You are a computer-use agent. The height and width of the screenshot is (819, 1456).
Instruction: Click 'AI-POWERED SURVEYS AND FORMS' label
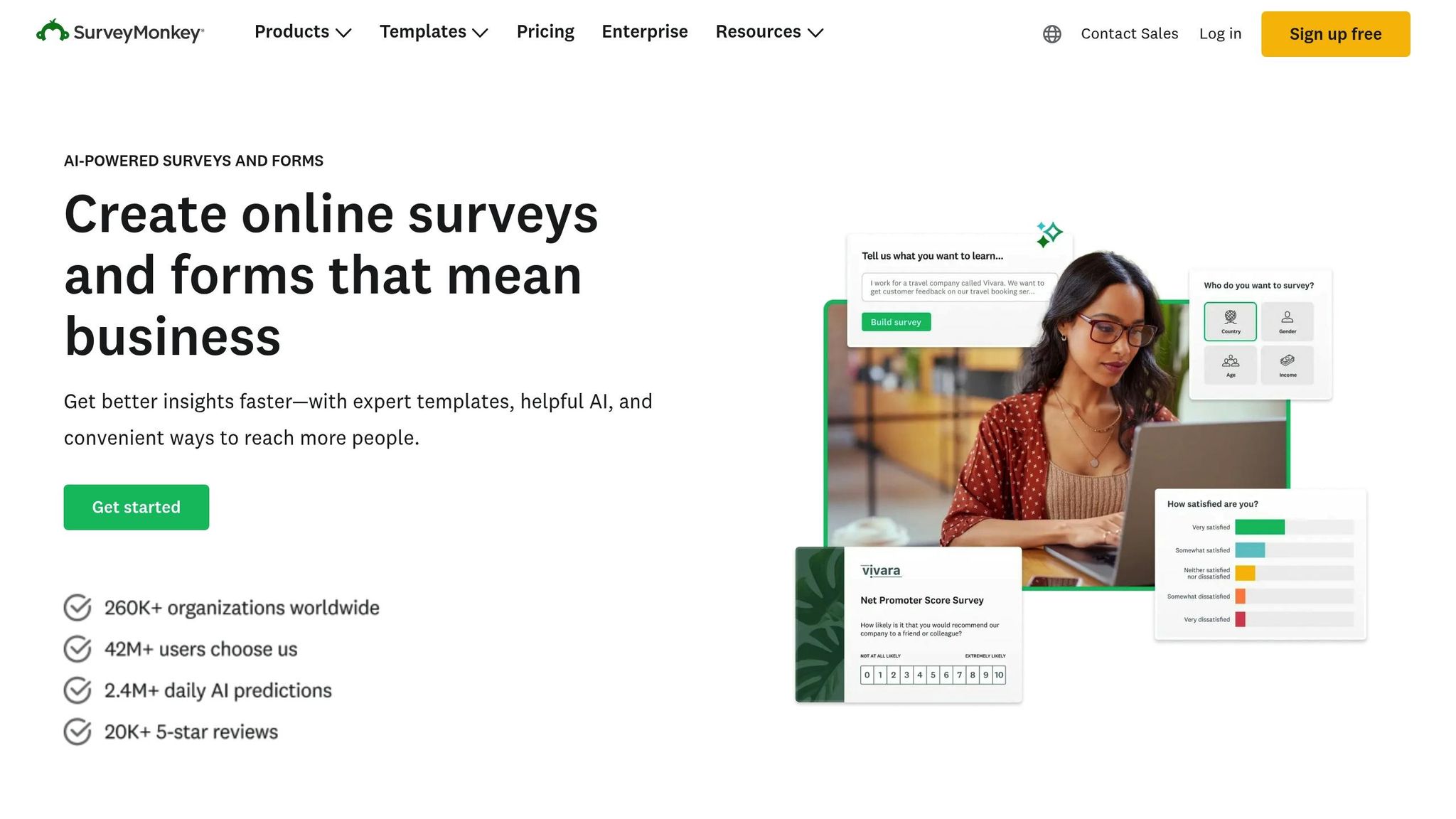(x=193, y=161)
